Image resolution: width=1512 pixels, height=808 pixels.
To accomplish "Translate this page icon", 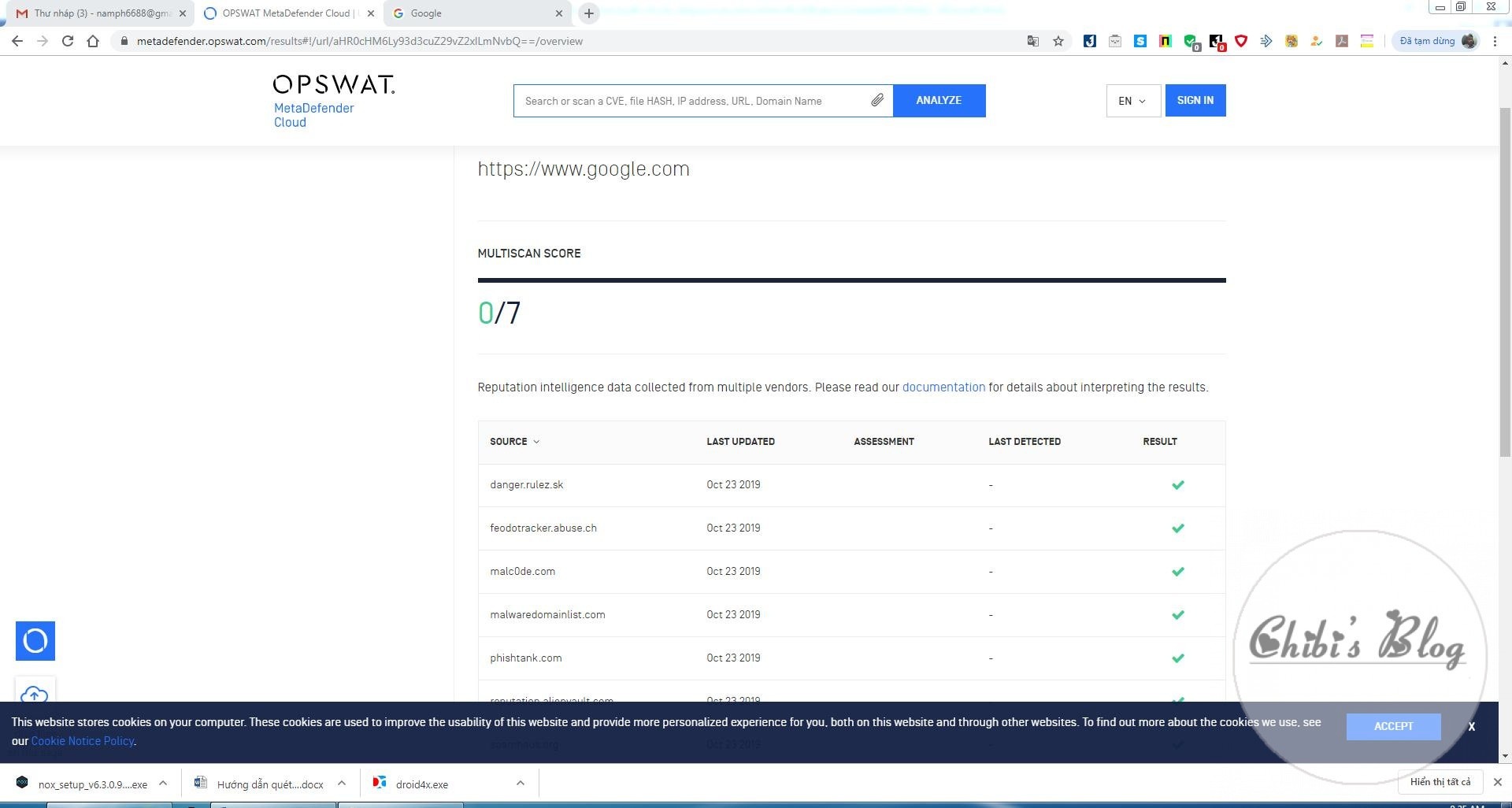I will pyautogui.click(x=1033, y=41).
